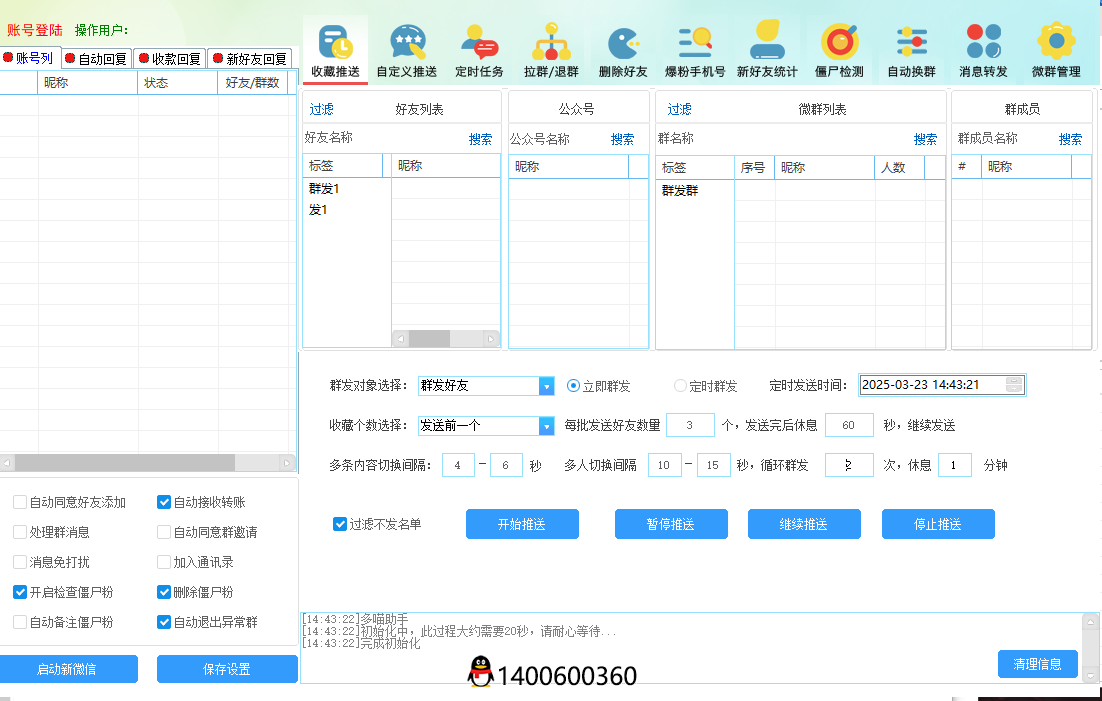Enable 消息免打扰 checkbox
1102x701 pixels.
click(20, 562)
